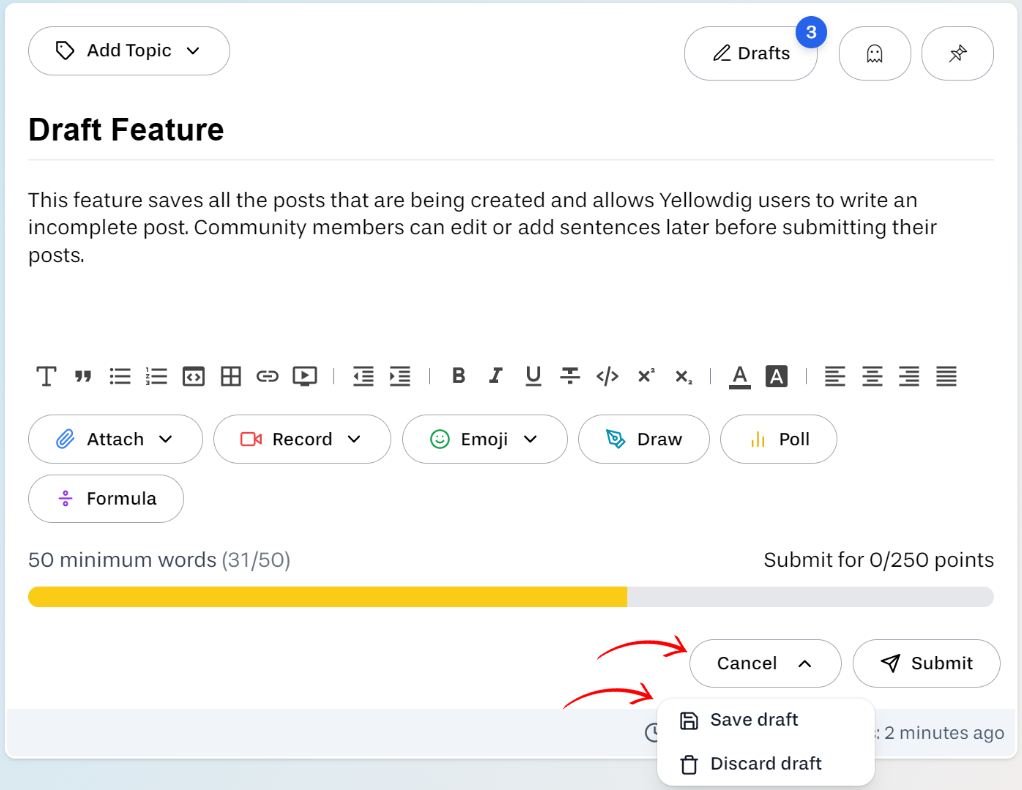This screenshot has height=790, width=1022.
Task: Toggle bold formatting
Action: coord(459,376)
